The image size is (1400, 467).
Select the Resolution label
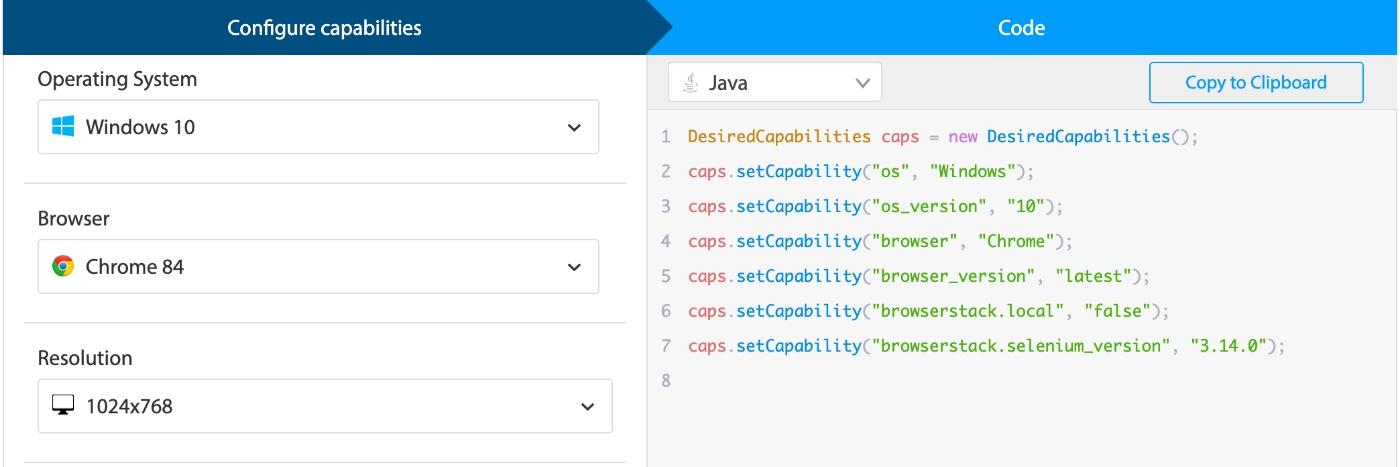click(x=85, y=358)
